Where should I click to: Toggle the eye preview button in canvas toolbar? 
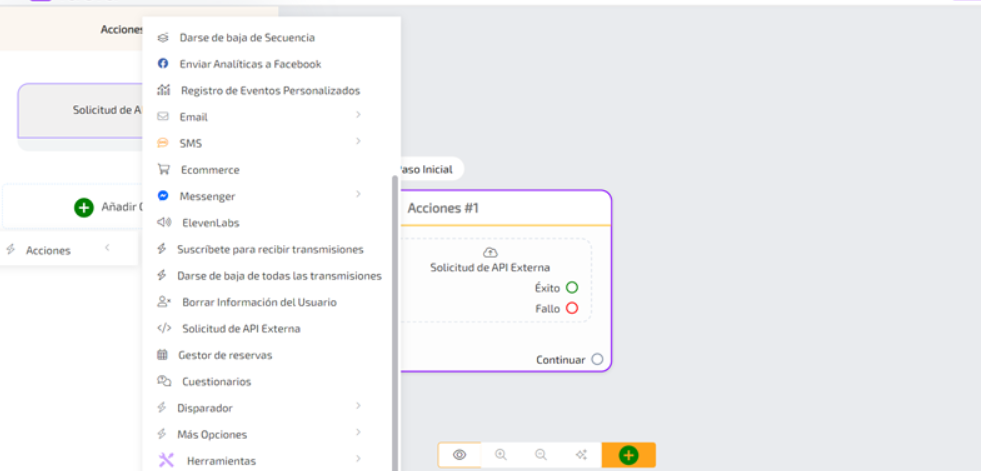(x=460, y=455)
